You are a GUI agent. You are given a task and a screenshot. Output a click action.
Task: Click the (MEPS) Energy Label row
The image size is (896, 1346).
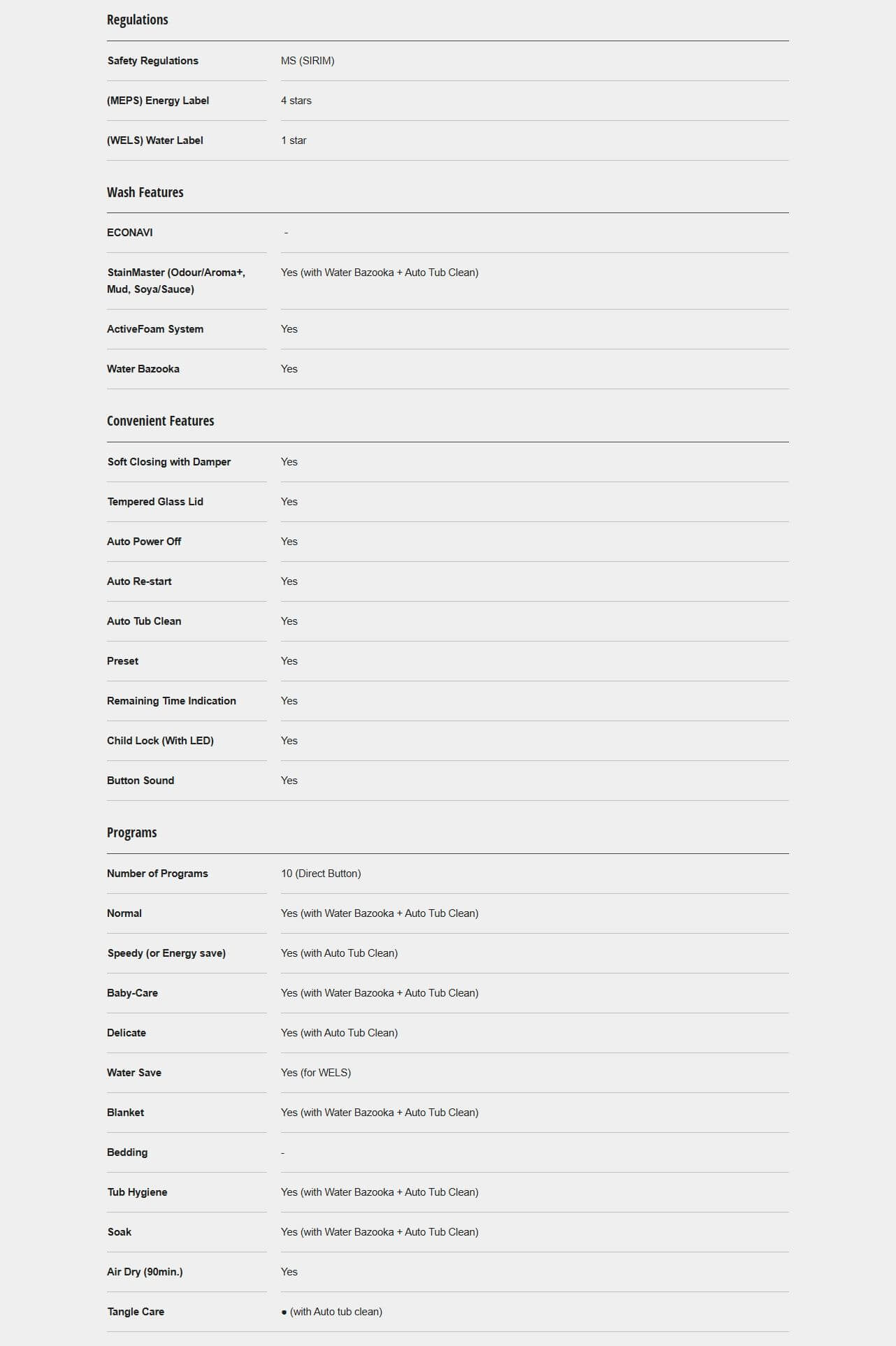pyautogui.click(x=447, y=101)
